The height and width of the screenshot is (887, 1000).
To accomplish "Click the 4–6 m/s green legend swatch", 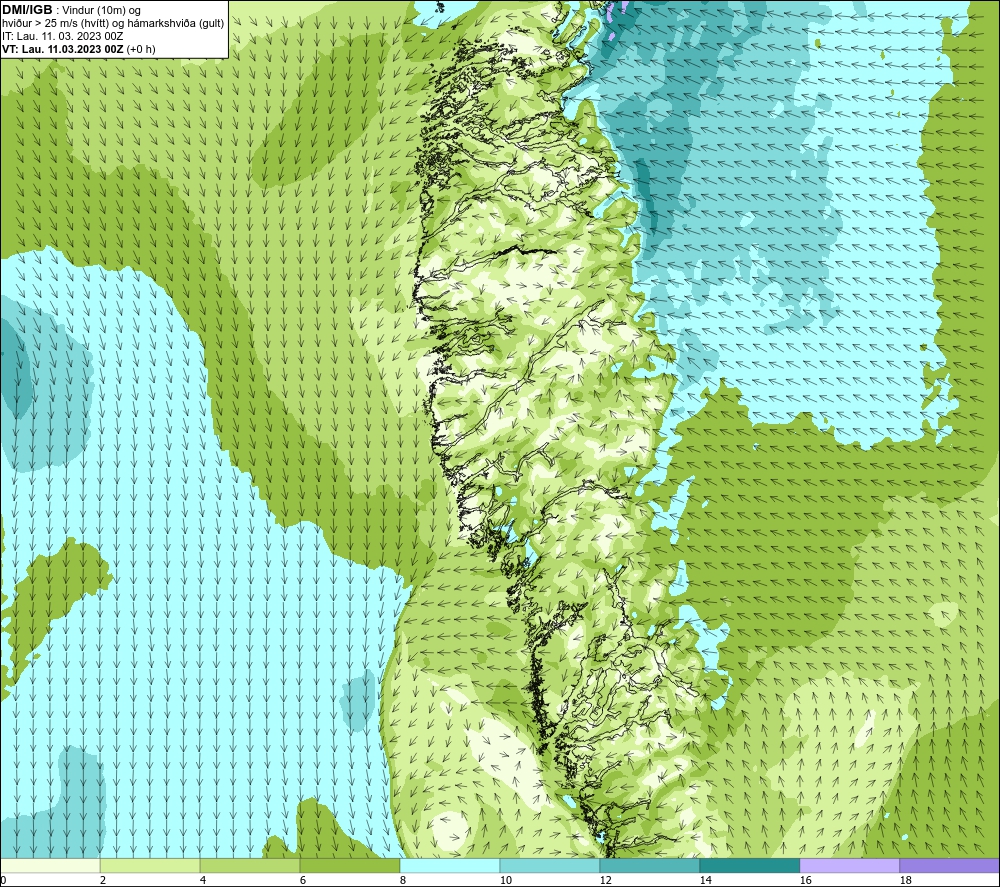I will click(x=250, y=865).
